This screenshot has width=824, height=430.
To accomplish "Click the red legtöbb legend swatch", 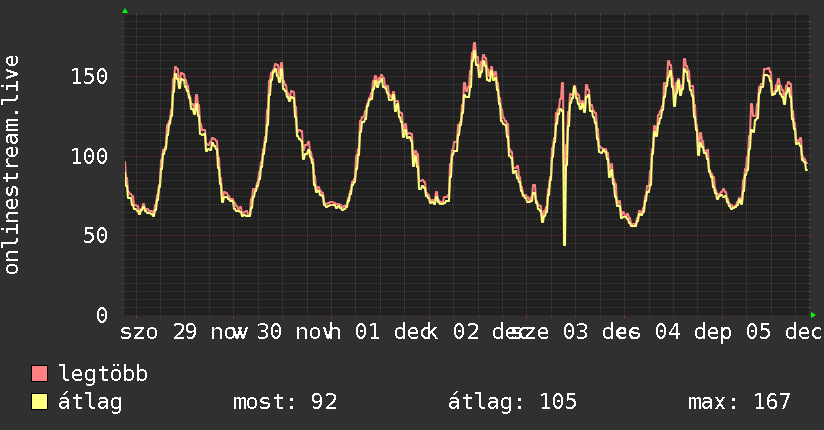I will coord(40,375).
